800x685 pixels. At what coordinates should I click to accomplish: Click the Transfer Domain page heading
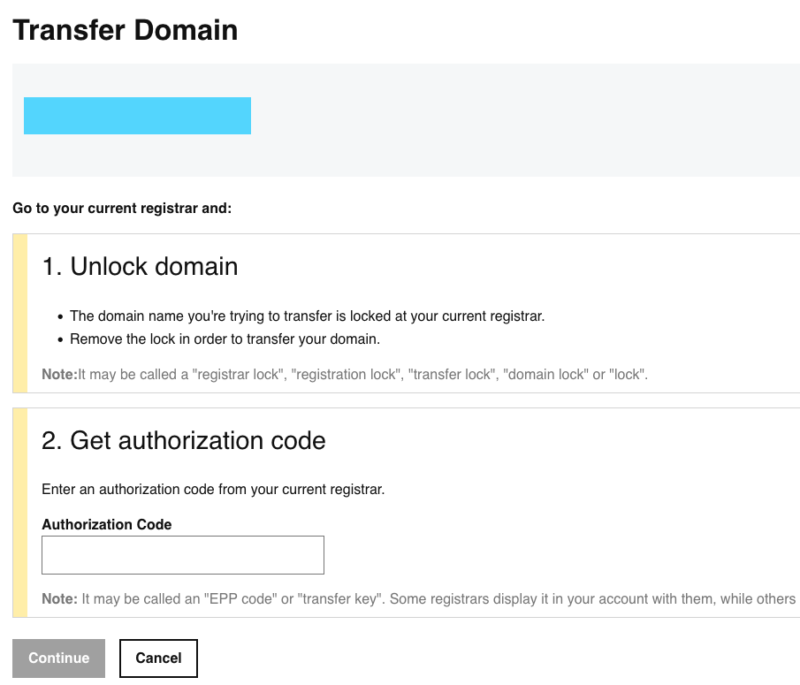pos(125,30)
